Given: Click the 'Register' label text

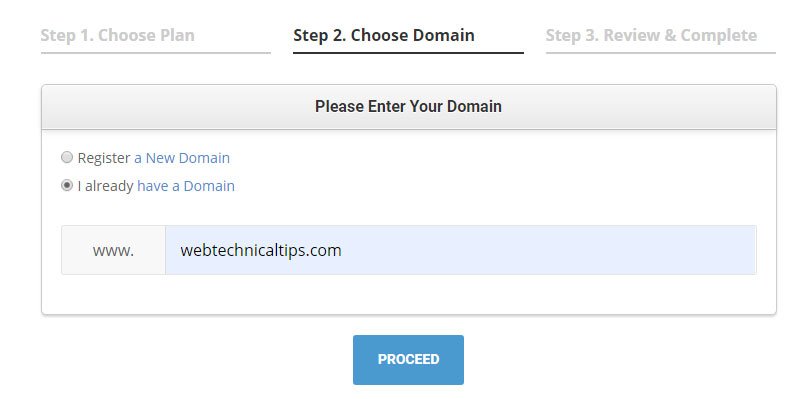Looking at the screenshot, I should [104, 158].
